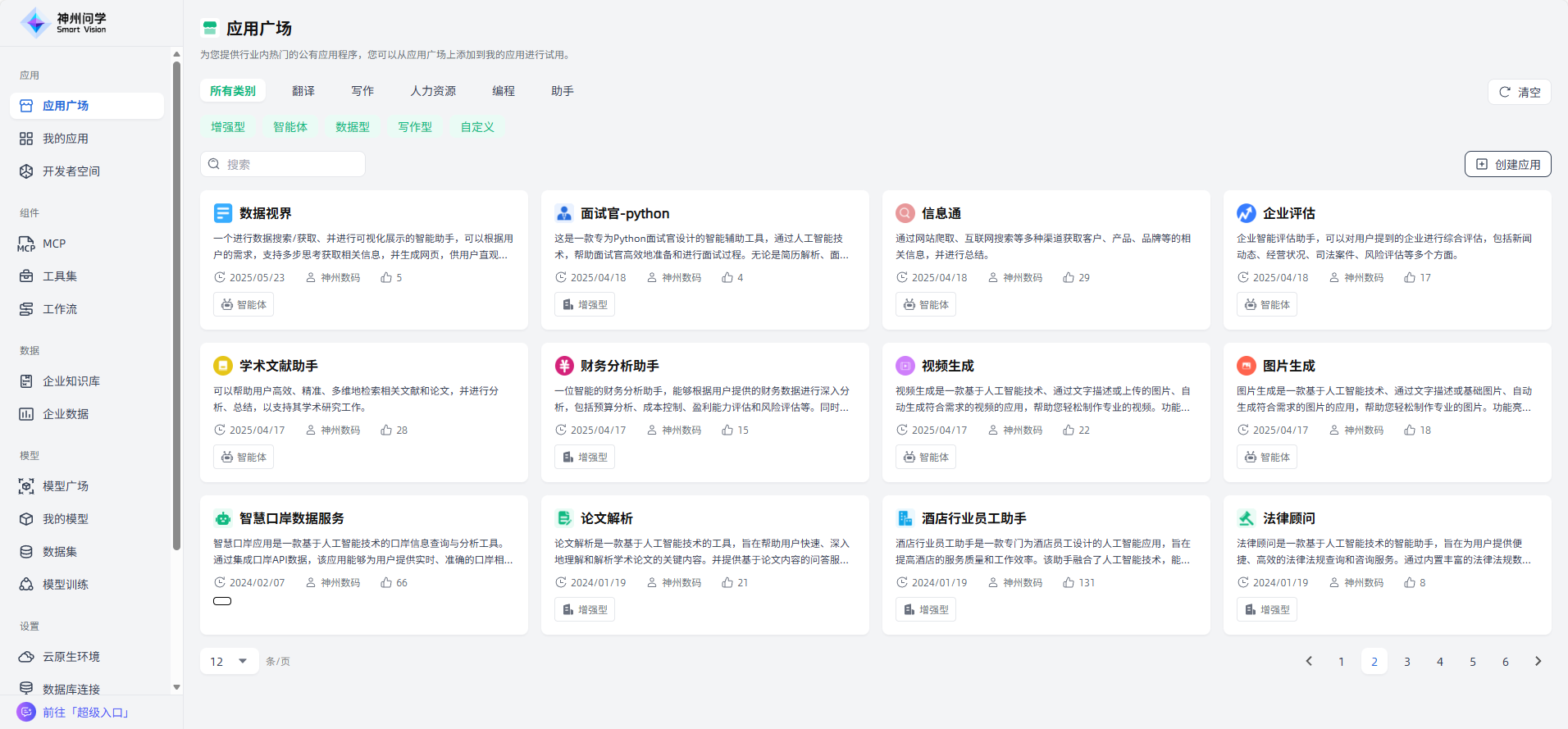The width and height of the screenshot is (1568, 729).
Task: Click the 创建应用 button
Action: [x=1507, y=164]
